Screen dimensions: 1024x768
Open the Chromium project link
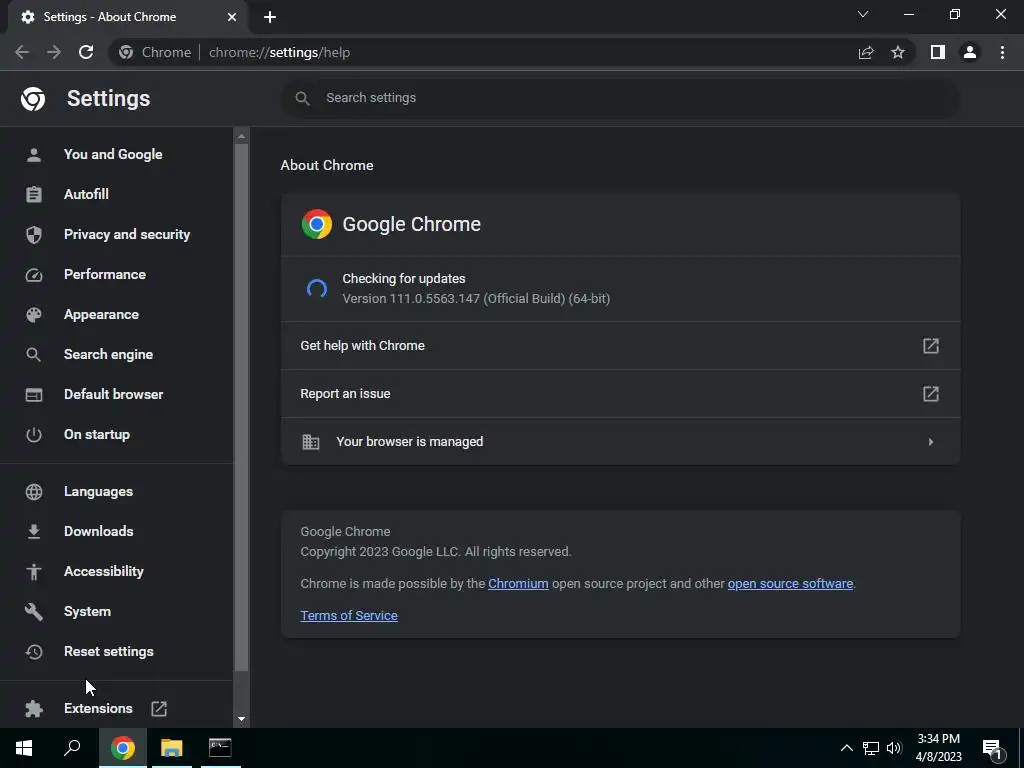coord(518,584)
